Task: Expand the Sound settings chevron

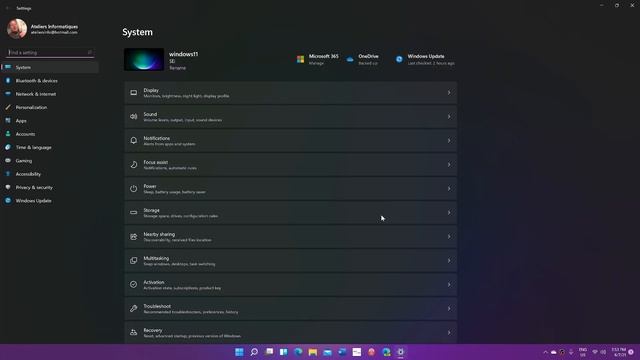Action: click(x=449, y=117)
